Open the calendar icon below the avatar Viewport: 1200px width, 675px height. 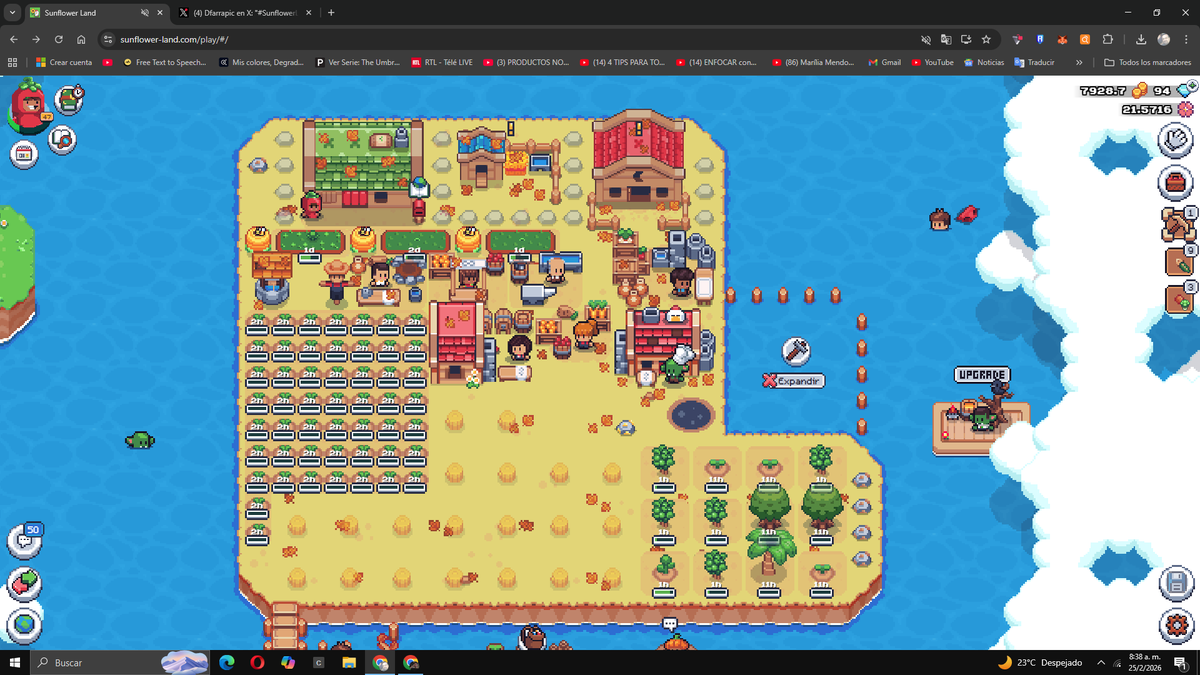(25, 154)
